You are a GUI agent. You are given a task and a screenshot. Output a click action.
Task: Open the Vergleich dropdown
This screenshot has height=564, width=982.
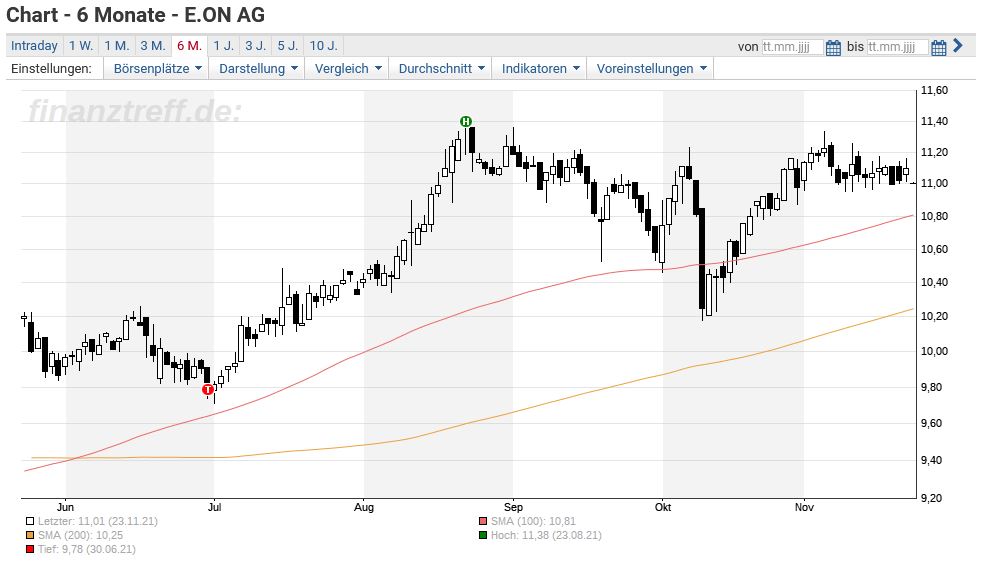(347, 68)
